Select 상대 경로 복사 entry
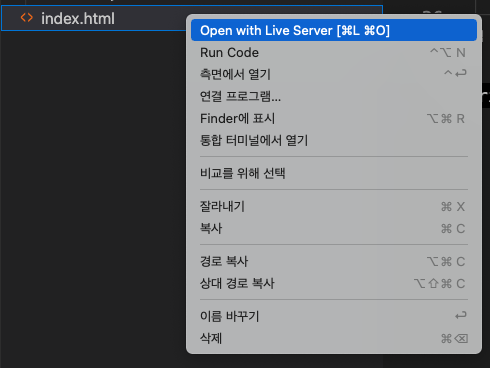This screenshot has width=490, height=368. [334, 283]
